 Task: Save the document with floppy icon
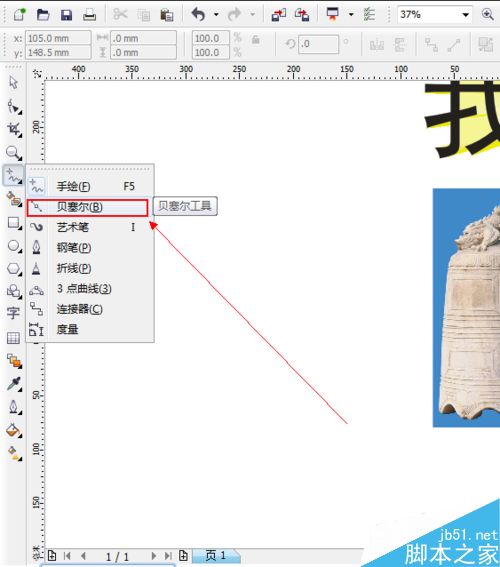pos(66,14)
